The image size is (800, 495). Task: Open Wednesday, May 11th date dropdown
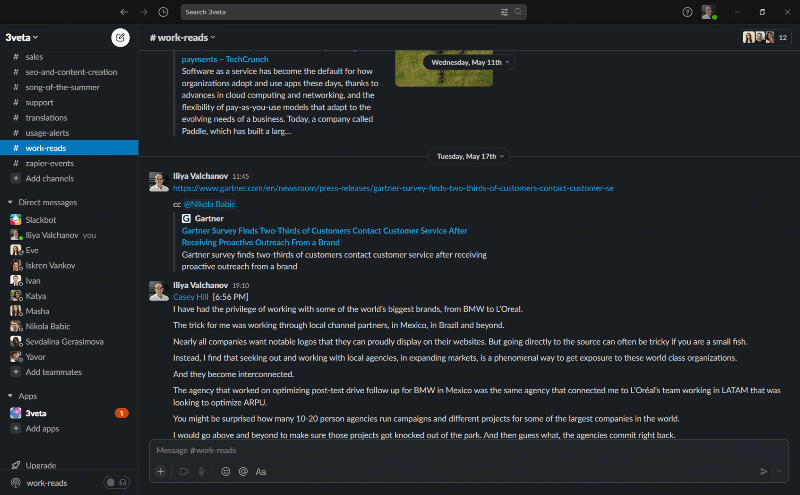(x=469, y=62)
